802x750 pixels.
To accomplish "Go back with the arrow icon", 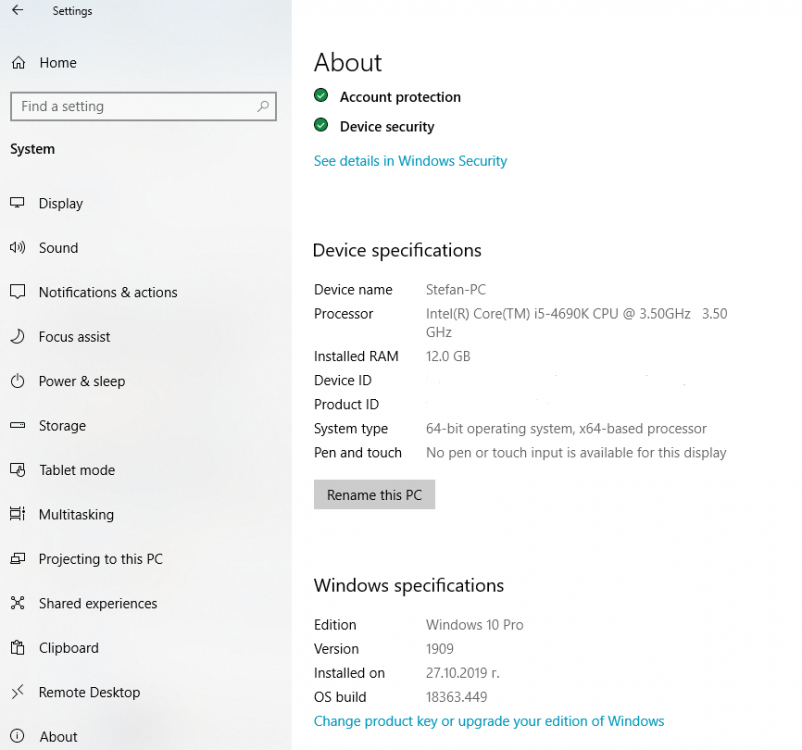I will [x=17, y=10].
